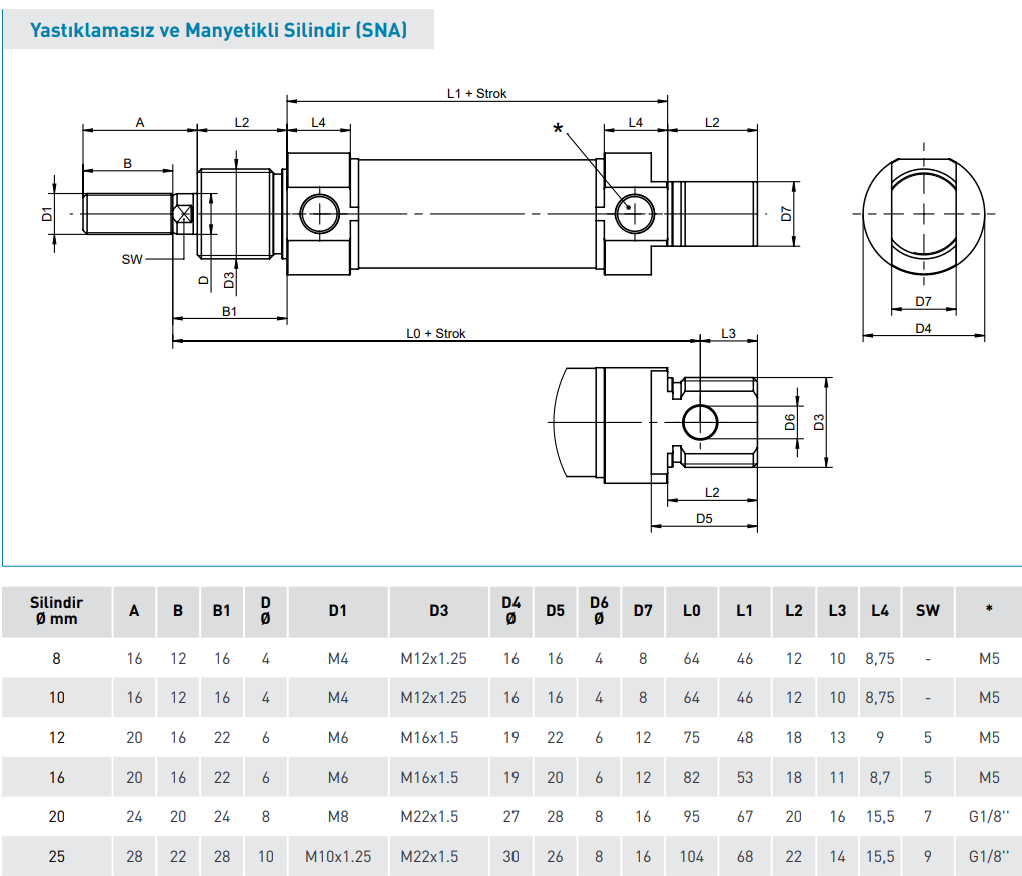Click the SW label on the drawing

click(x=132, y=259)
